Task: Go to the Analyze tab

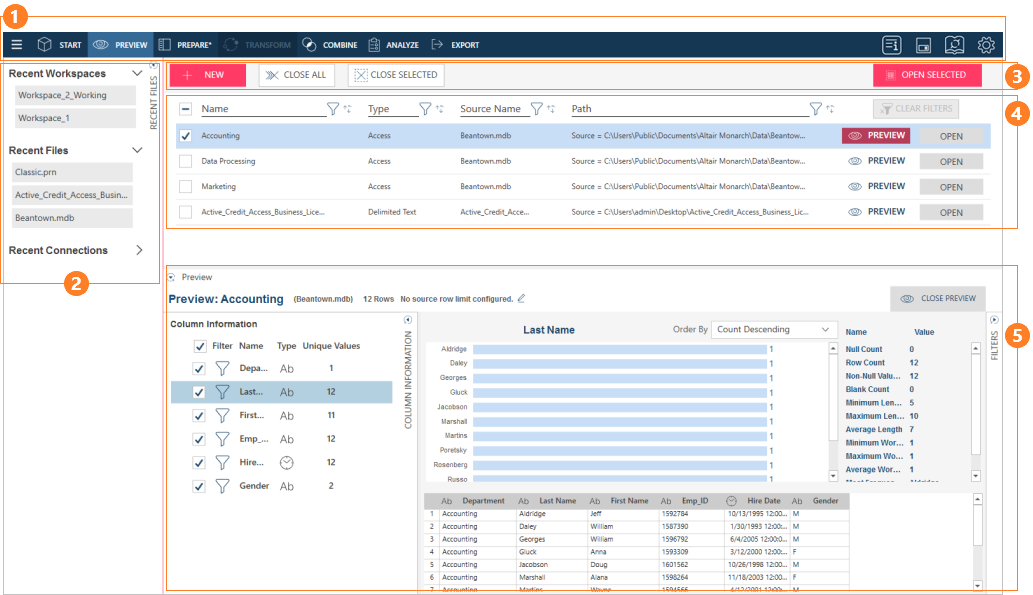Action: [x=393, y=45]
